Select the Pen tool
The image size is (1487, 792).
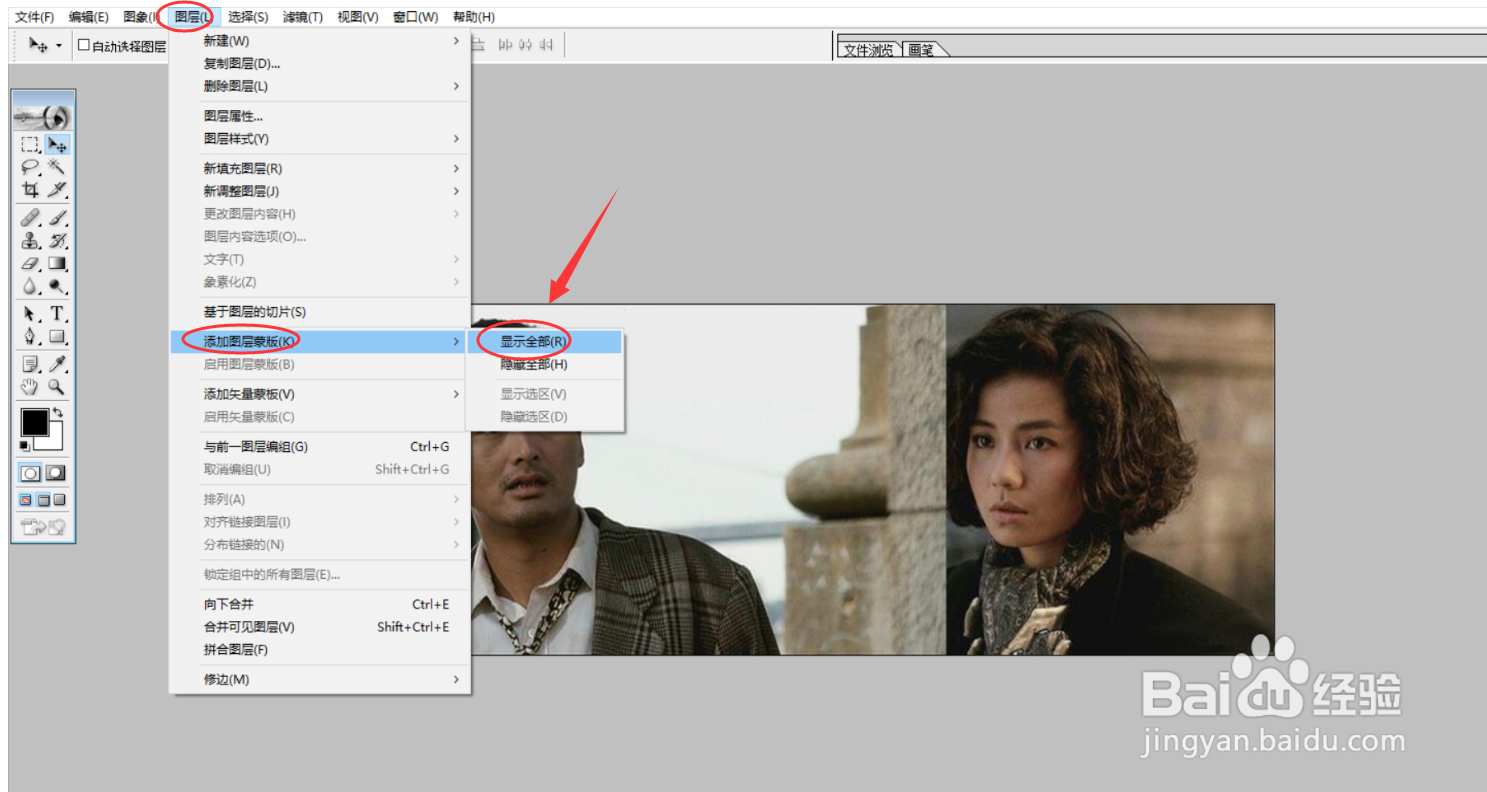coord(30,337)
